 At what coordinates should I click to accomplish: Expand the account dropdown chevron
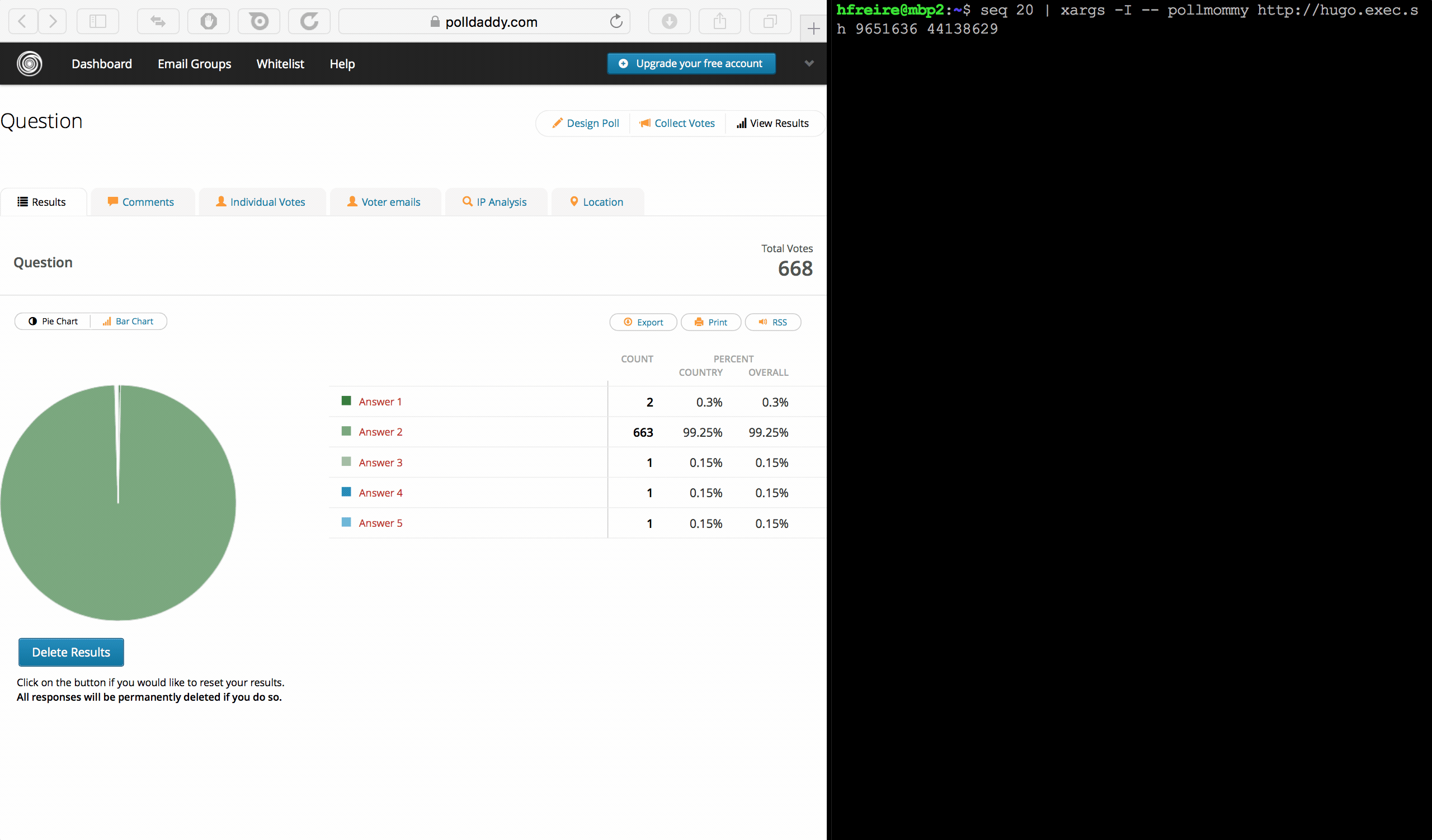pyautogui.click(x=809, y=64)
